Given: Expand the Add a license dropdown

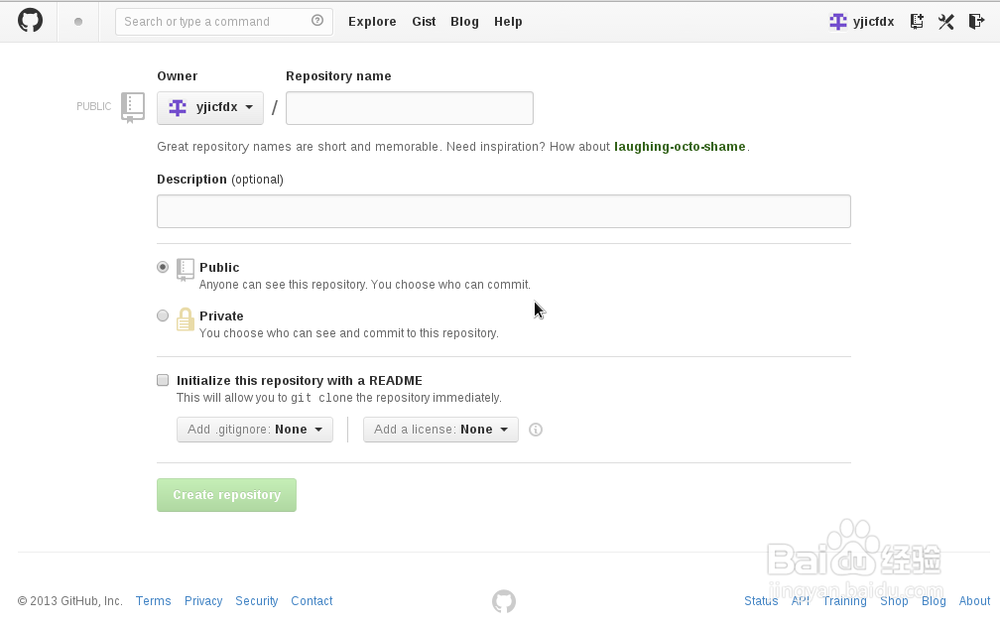Looking at the screenshot, I should 441,430.
